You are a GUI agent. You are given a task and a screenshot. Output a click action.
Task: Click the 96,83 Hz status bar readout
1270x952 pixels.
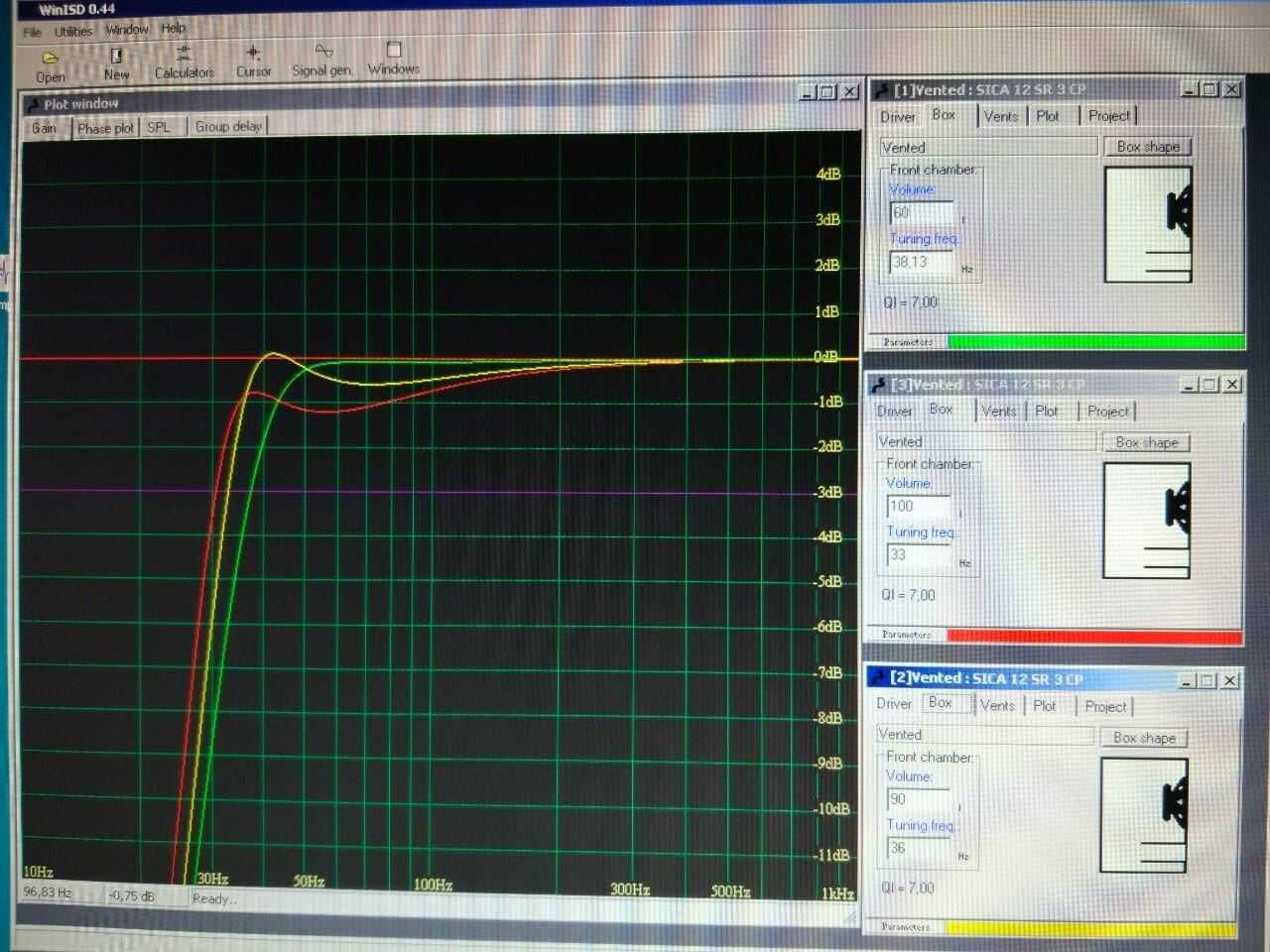coord(49,892)
